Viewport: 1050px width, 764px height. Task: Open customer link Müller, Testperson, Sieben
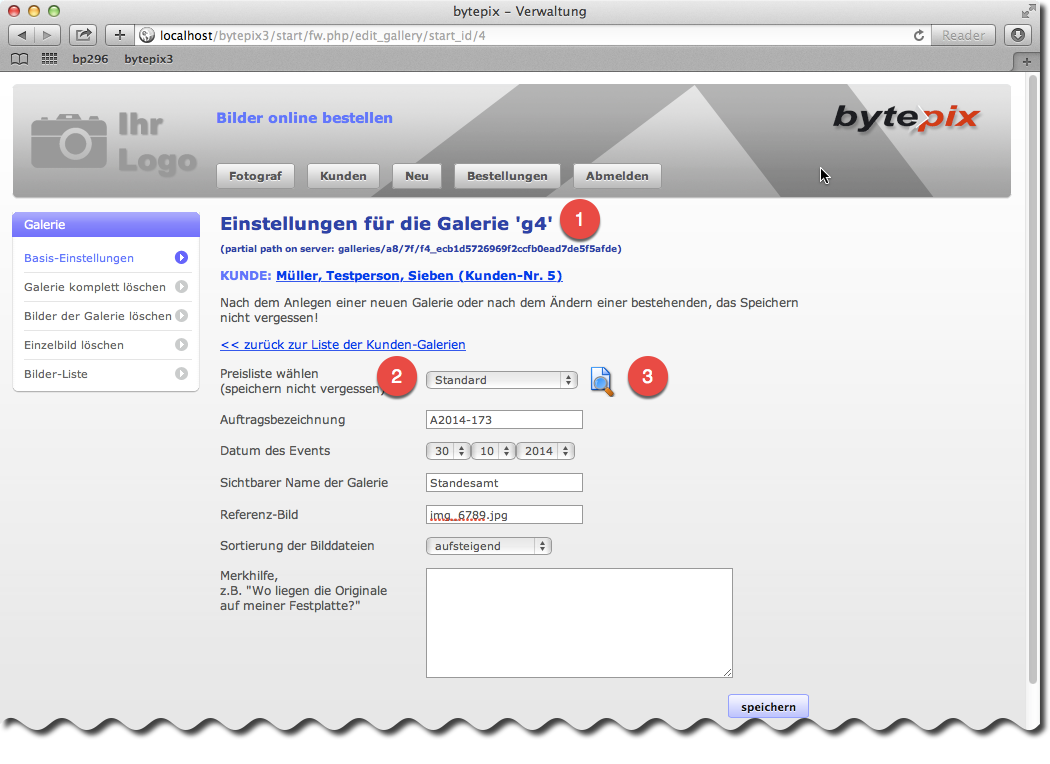[x=419, y=276]
